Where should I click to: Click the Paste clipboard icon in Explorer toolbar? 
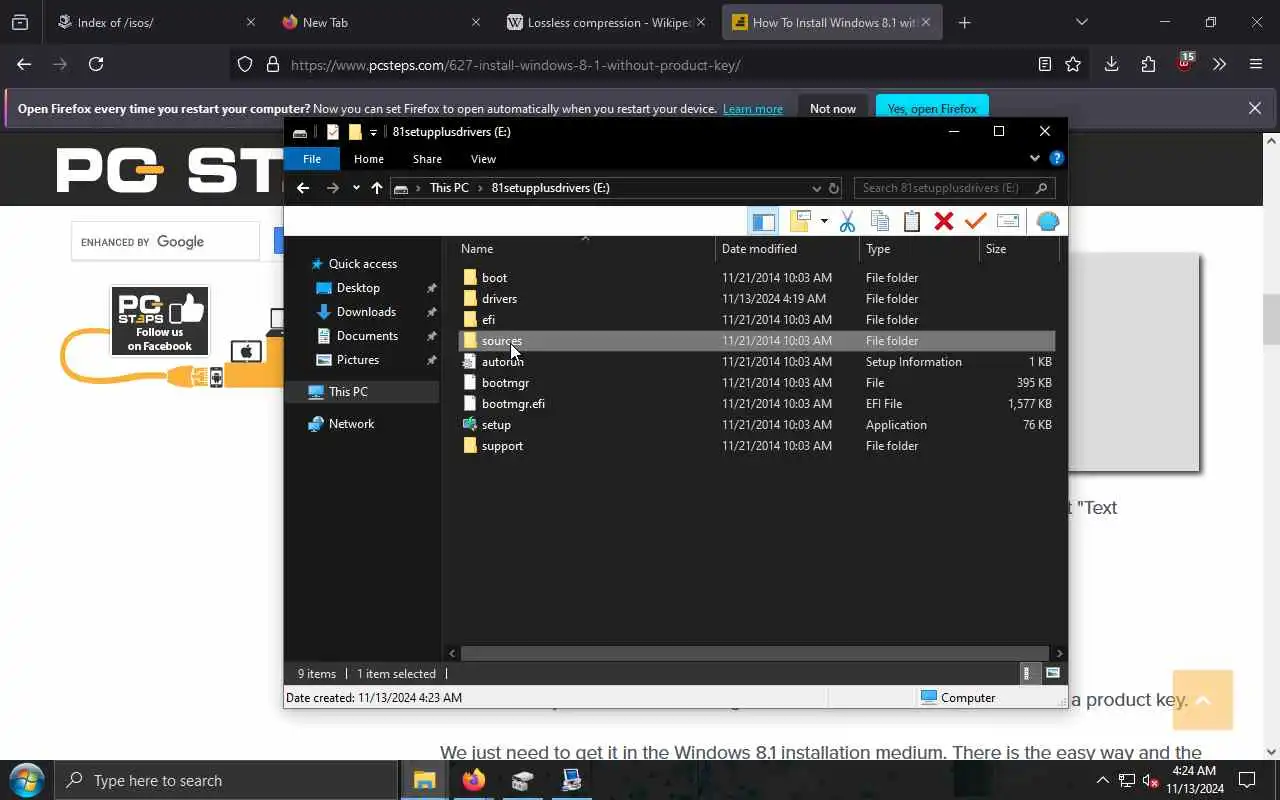[912, 221]
